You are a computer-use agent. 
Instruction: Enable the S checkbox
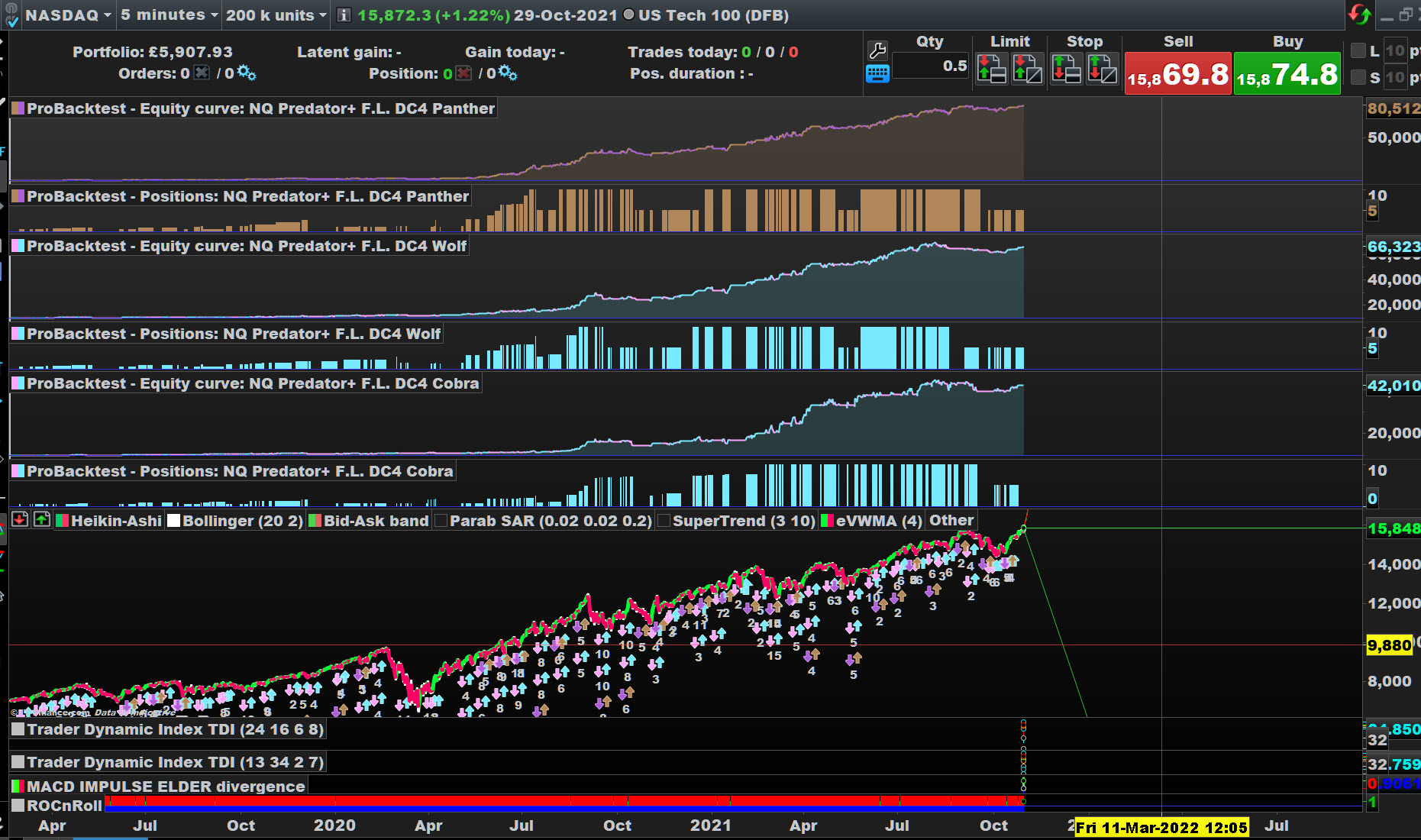[x=1358, y=77]
